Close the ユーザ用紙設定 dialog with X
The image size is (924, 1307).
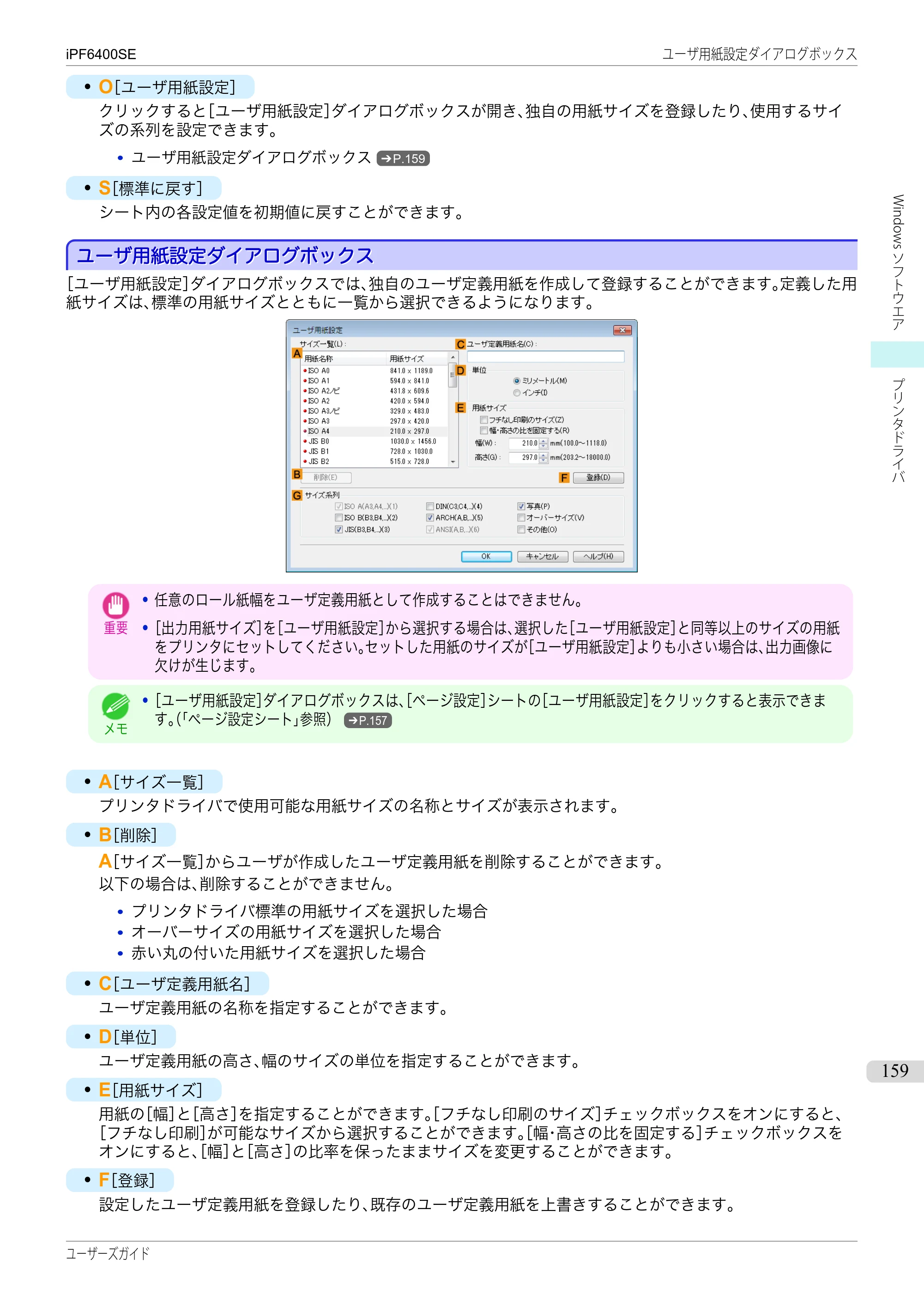click(x=622, y=330)
